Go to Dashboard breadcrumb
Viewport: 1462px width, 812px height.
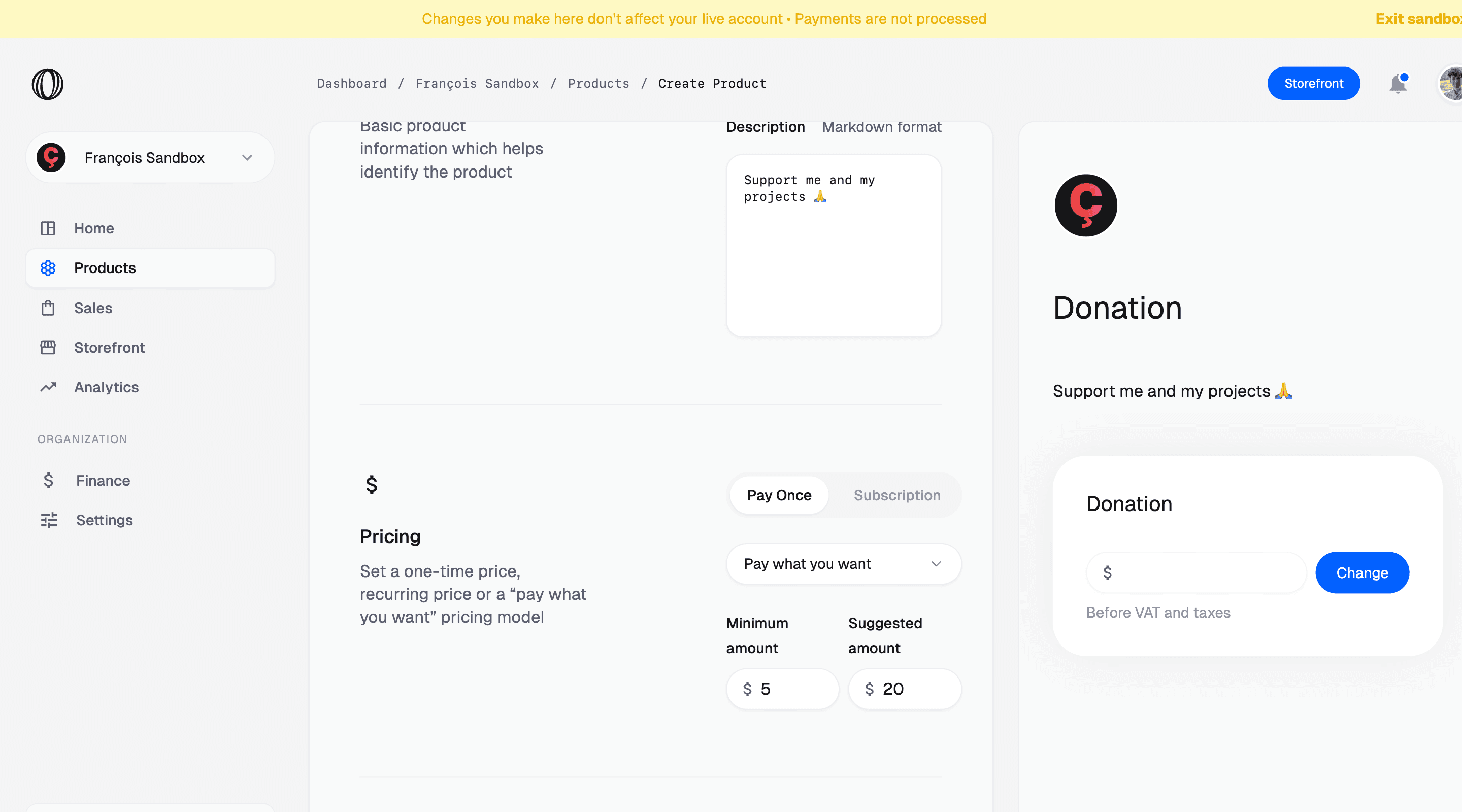point(351,83)
